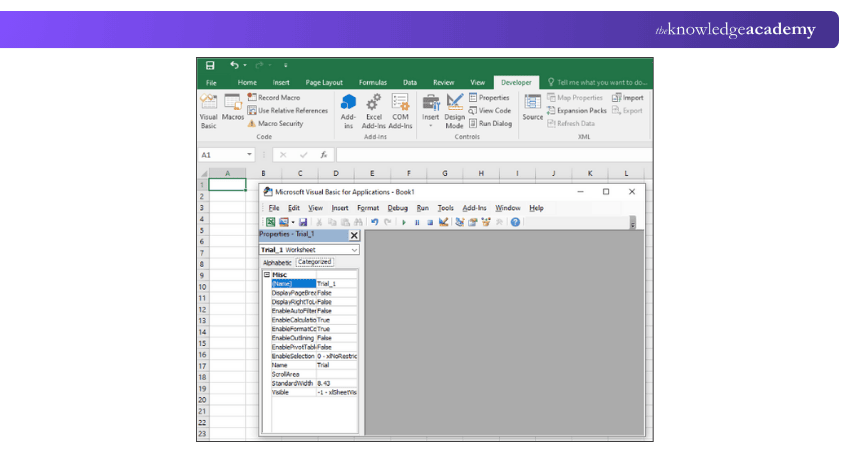Click the View Code button
This screenshot has height=450, width=850.
[490, 110]
